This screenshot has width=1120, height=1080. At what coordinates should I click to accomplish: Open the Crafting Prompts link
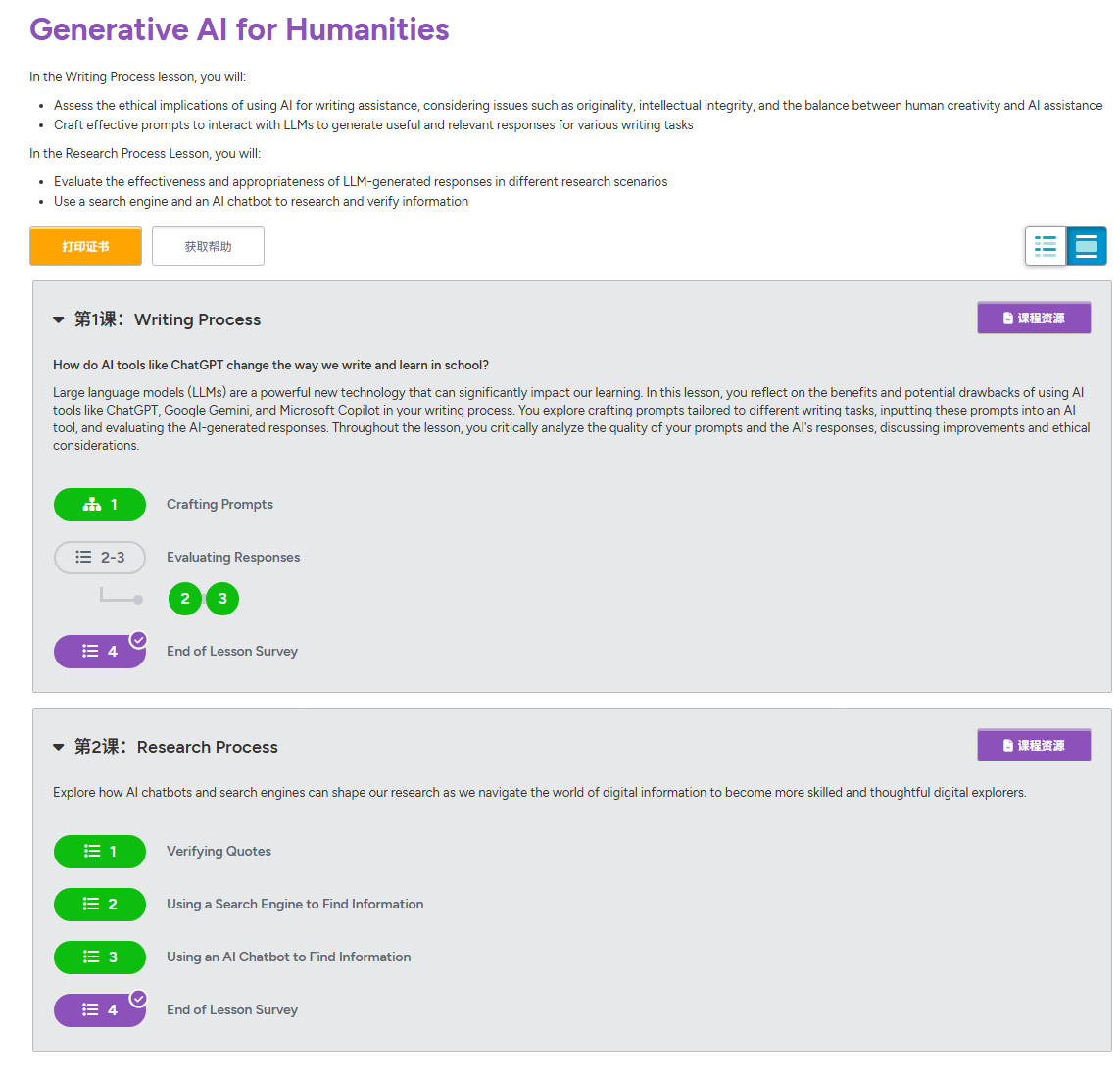(220, 505)
